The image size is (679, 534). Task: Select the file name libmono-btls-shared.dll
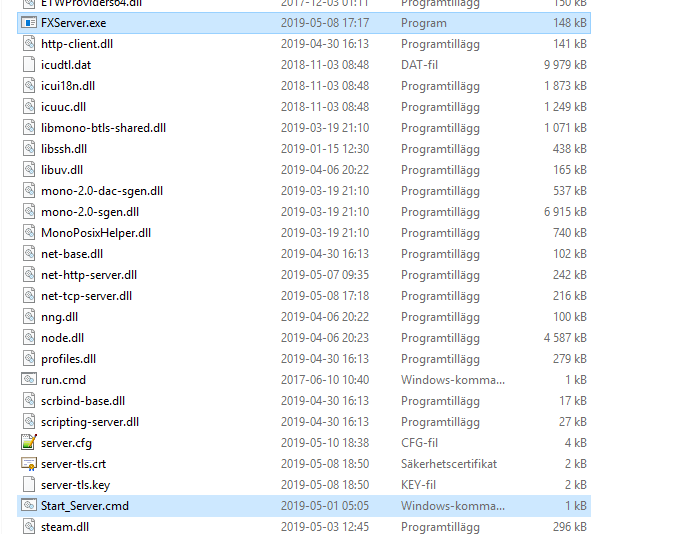[x=103, y=128]
